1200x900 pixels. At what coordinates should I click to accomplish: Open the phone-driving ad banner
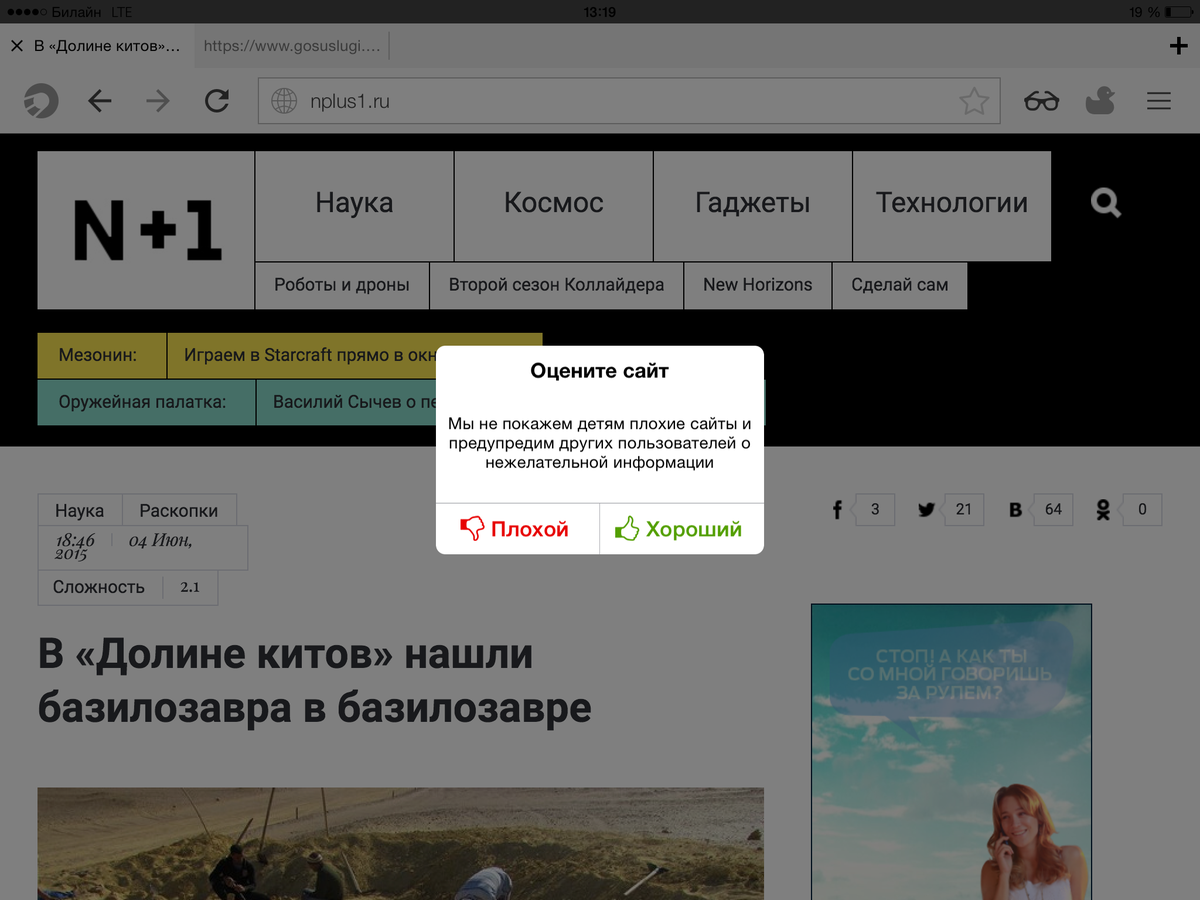pos(951,752)
